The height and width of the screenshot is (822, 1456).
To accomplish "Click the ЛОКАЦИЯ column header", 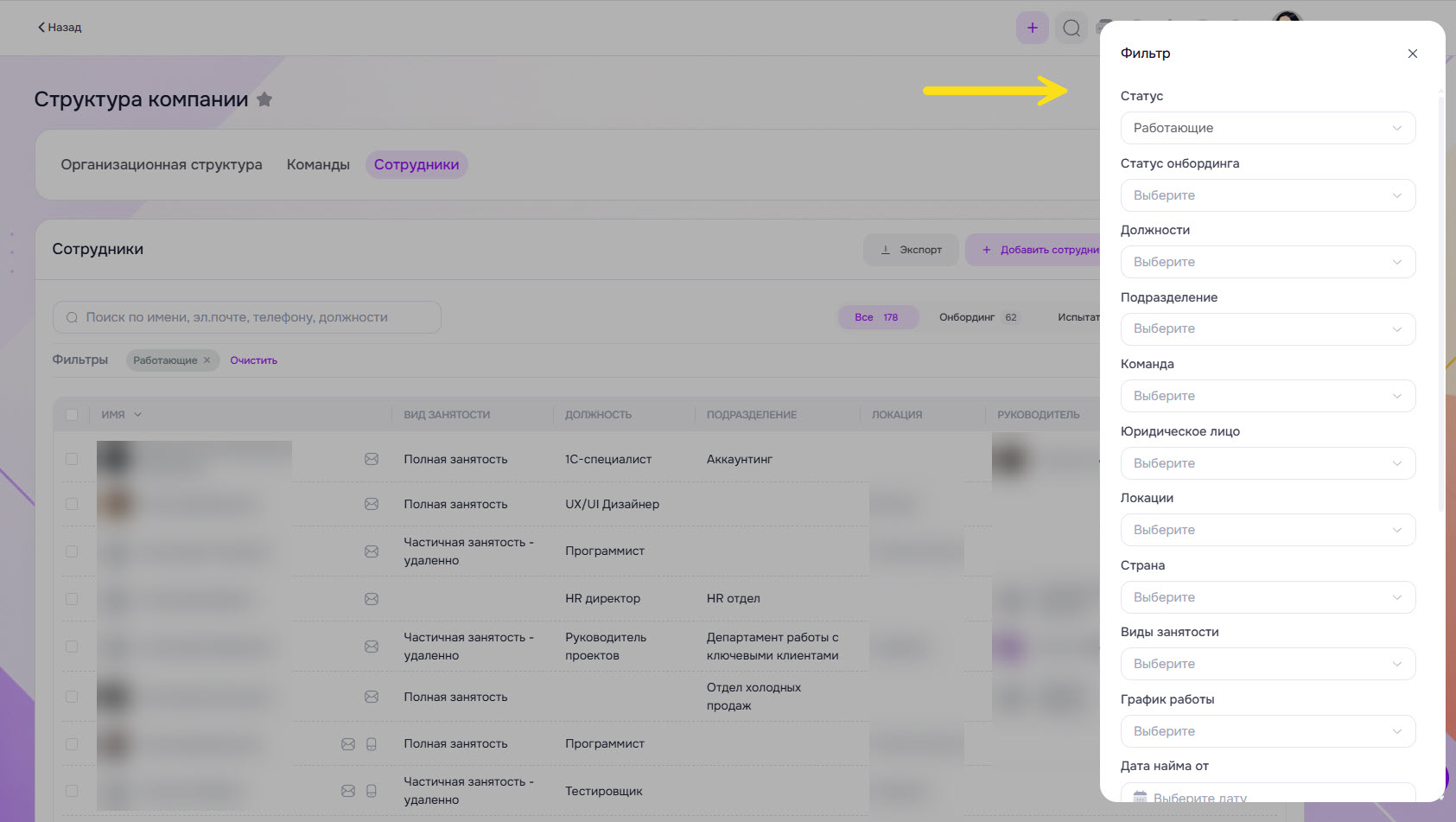I will [x=897, y=415].
